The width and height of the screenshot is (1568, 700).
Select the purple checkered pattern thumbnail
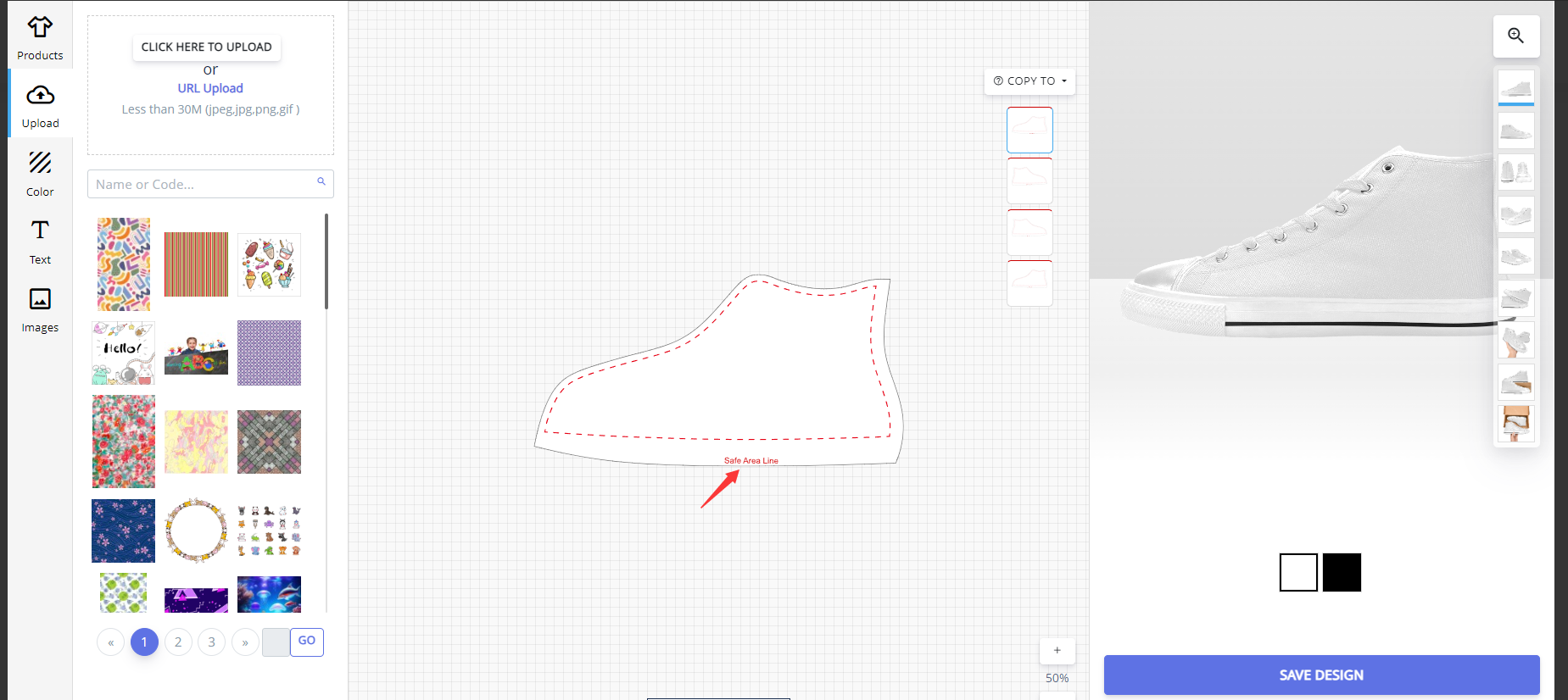coord(269,353)
